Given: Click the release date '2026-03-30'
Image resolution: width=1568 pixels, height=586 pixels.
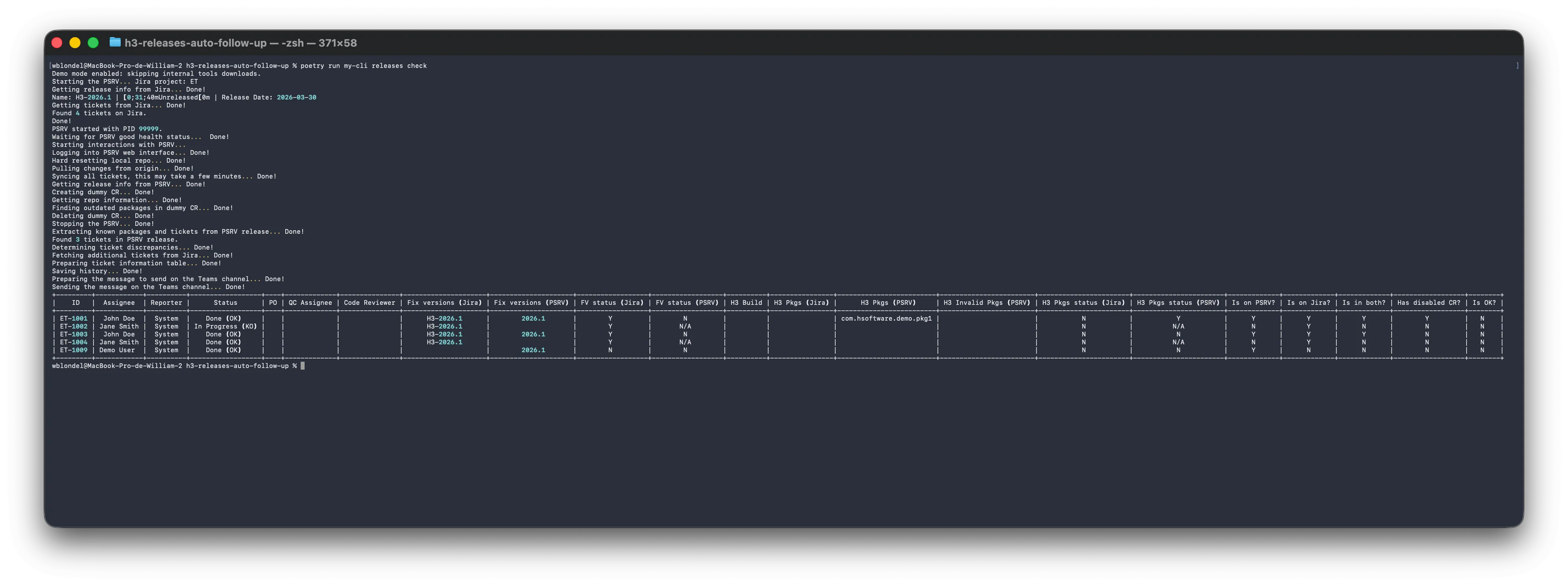Looking at the screenshot, I should 296,98.
